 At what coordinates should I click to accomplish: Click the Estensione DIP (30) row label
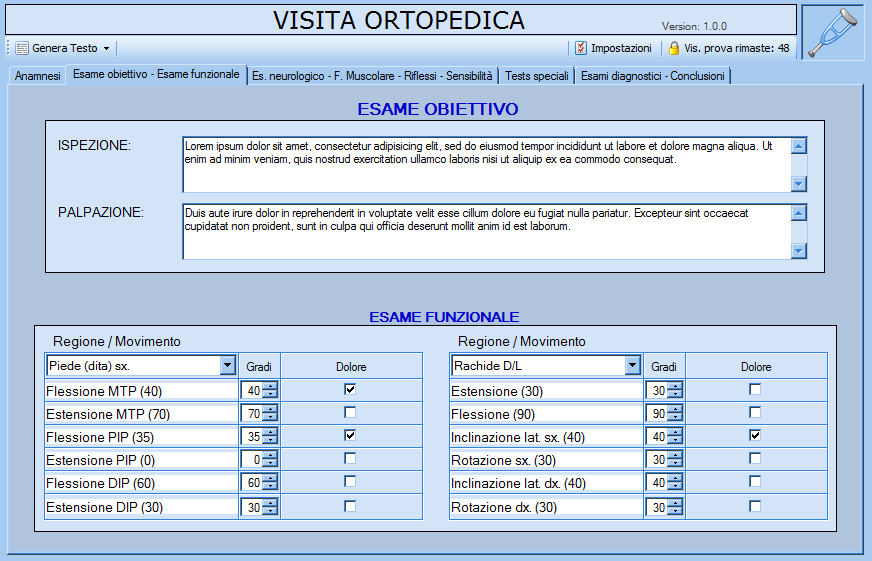[x=105, y=507]
